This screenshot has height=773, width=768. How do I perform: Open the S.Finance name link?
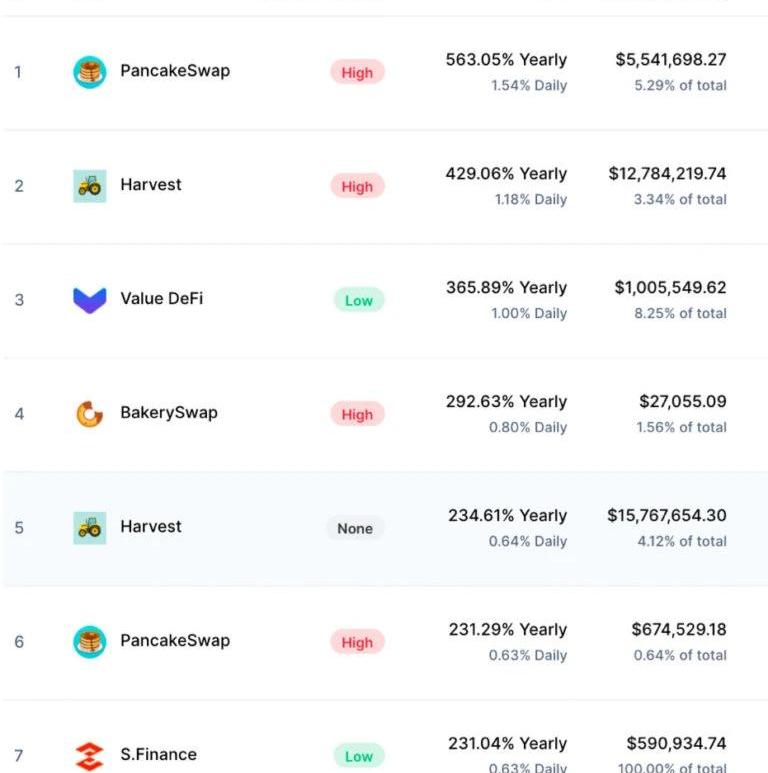pyautogui.click(x=158, y=754)
